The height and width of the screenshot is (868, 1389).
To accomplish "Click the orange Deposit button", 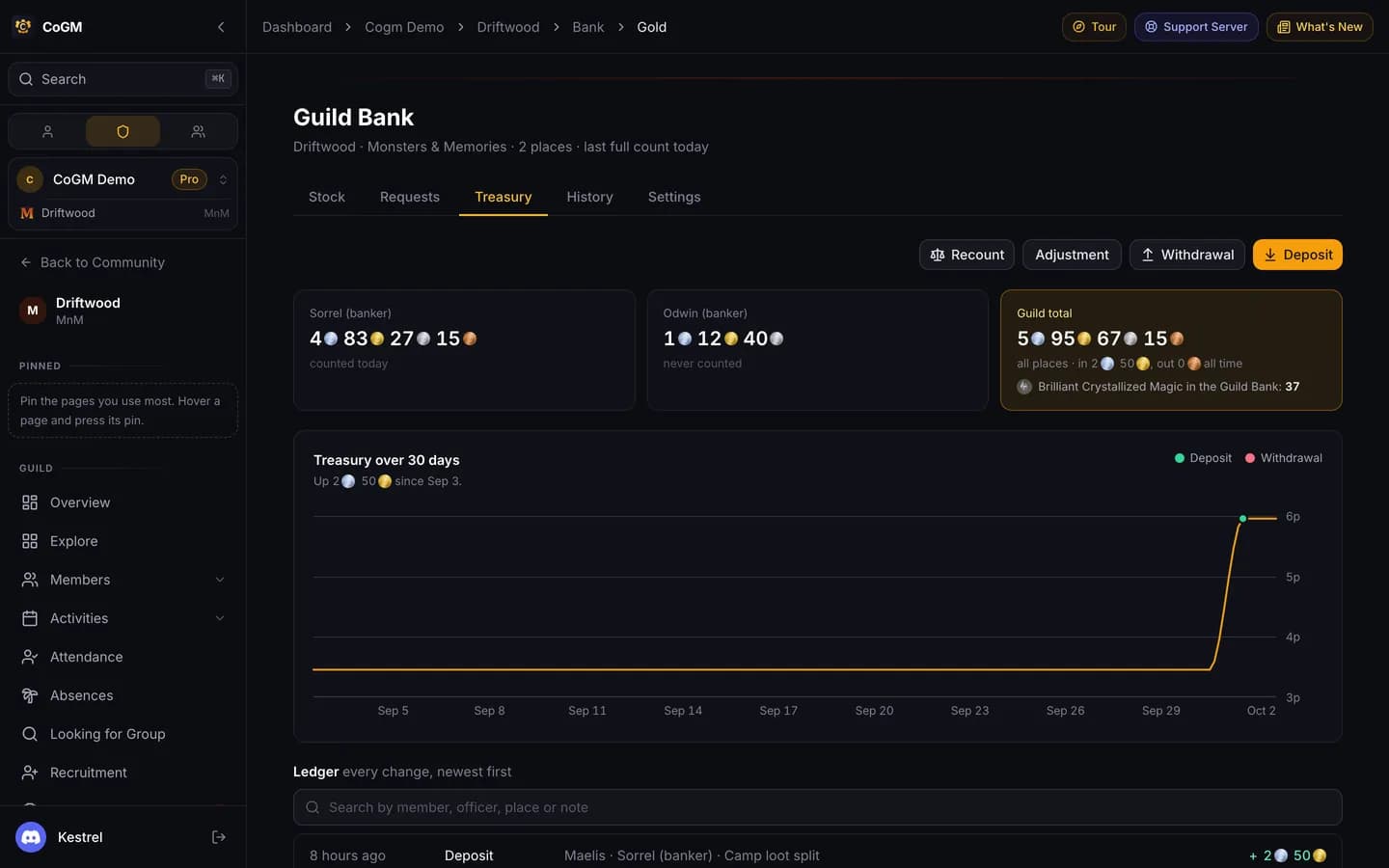I will (1297, 255).
